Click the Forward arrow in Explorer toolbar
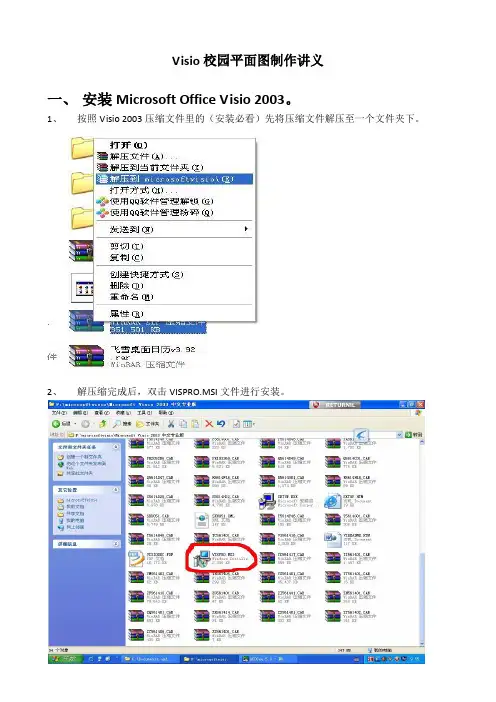Screen dimensions: 496x702 pos(86,424)
